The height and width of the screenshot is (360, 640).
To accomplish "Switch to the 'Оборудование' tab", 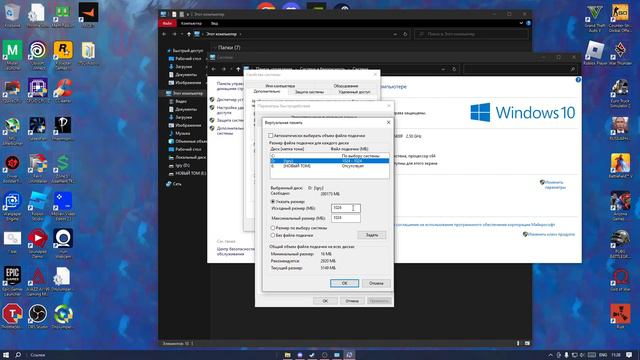I will coord(346,86).
